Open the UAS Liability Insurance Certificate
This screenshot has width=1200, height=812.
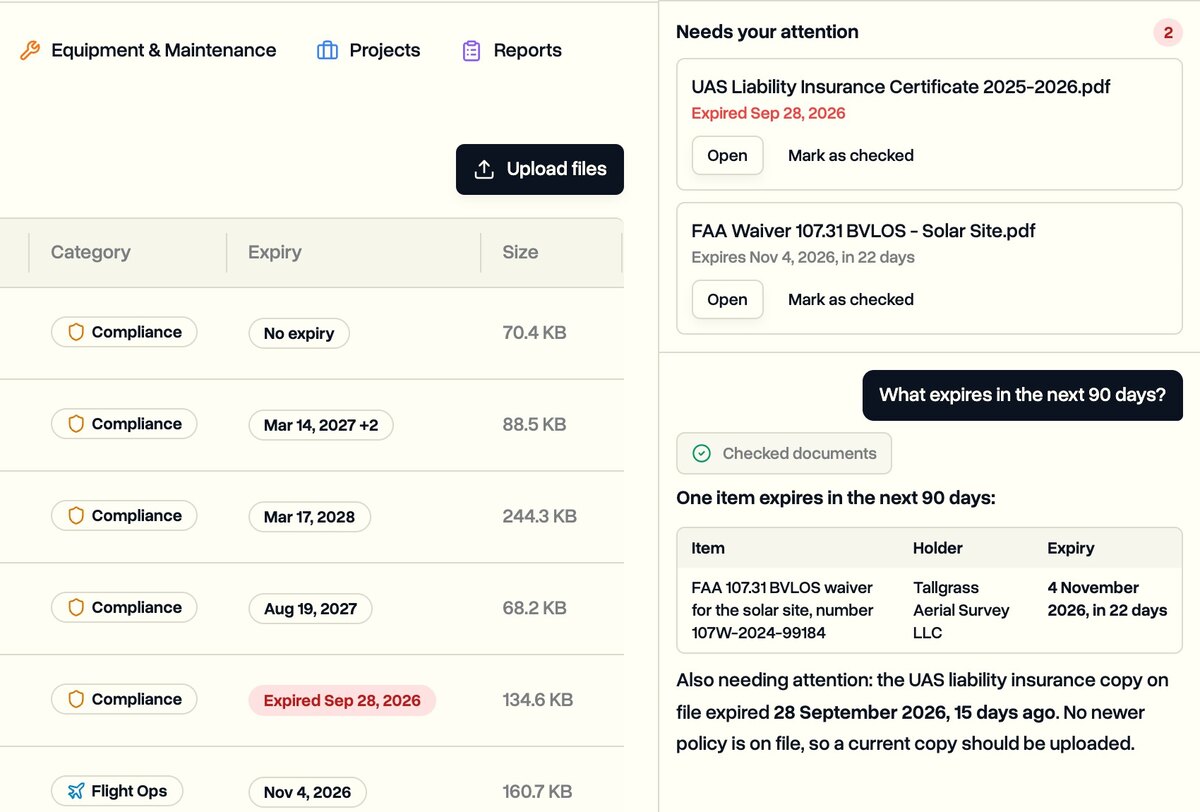click(727, 155)
